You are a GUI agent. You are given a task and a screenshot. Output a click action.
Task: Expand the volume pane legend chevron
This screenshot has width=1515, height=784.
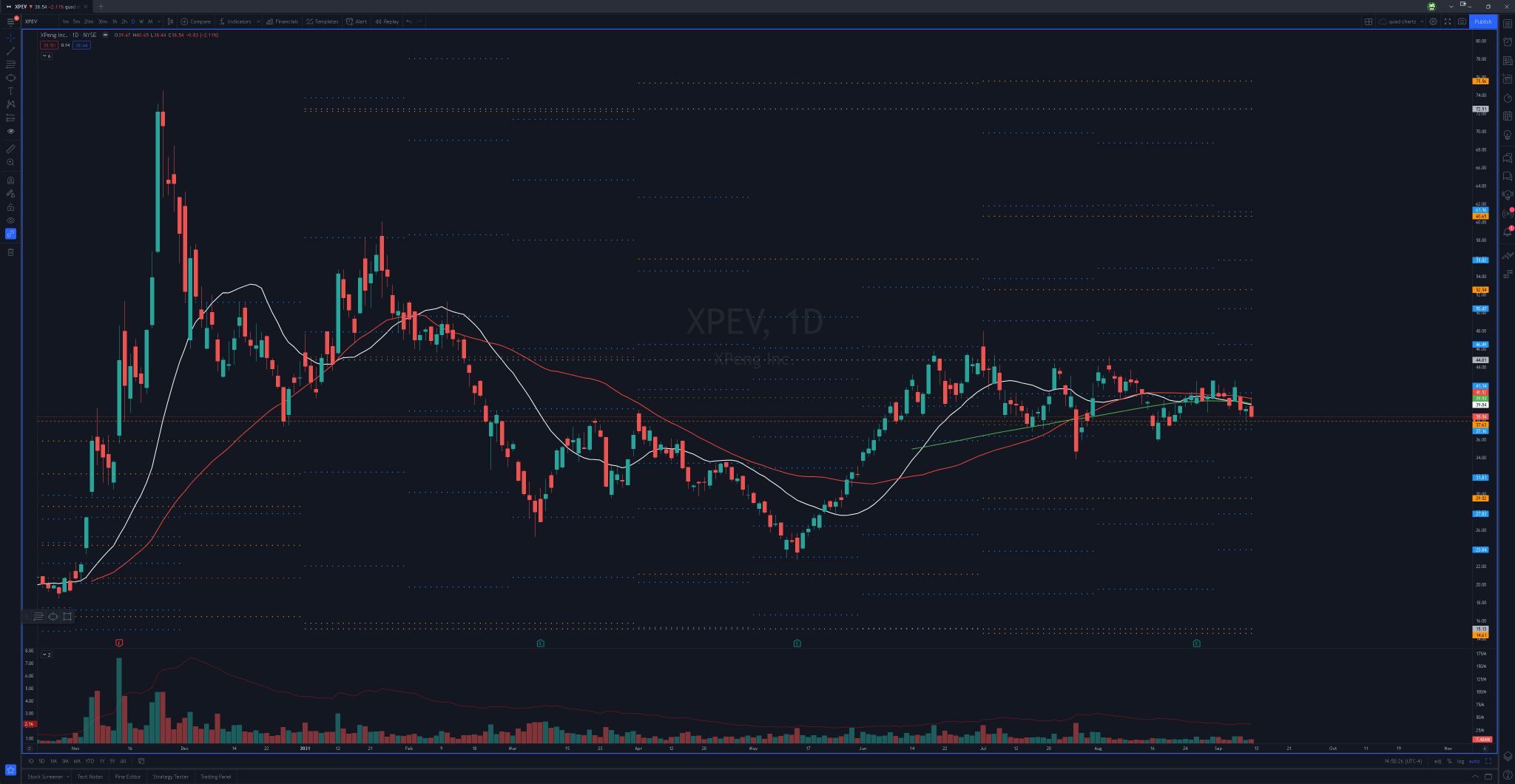pyautogui.click(x=46, y=655)
